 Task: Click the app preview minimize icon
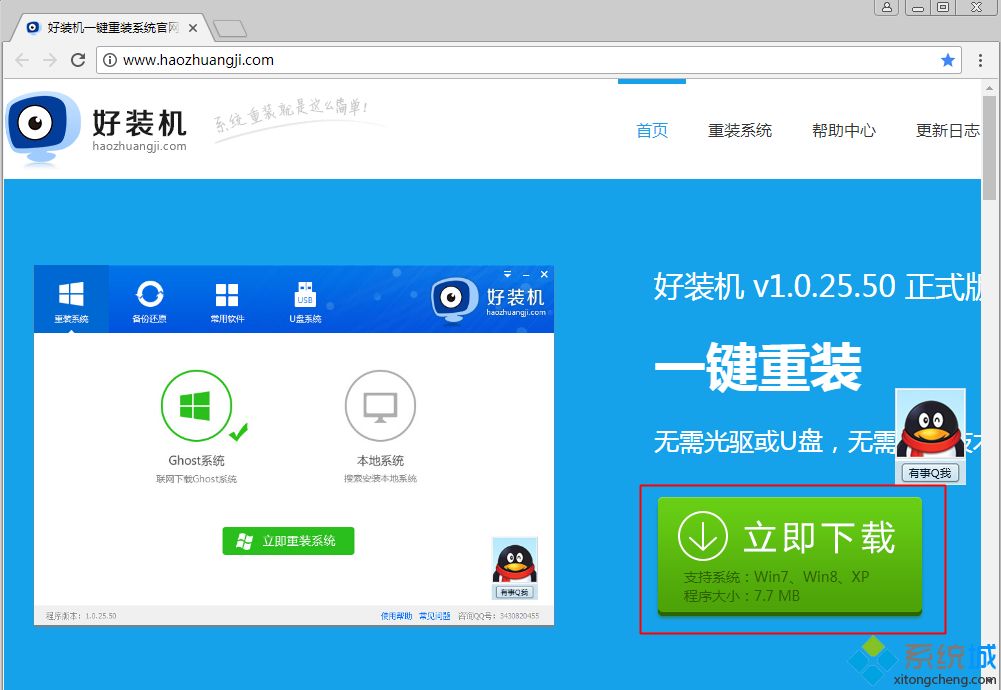[526, 274]
